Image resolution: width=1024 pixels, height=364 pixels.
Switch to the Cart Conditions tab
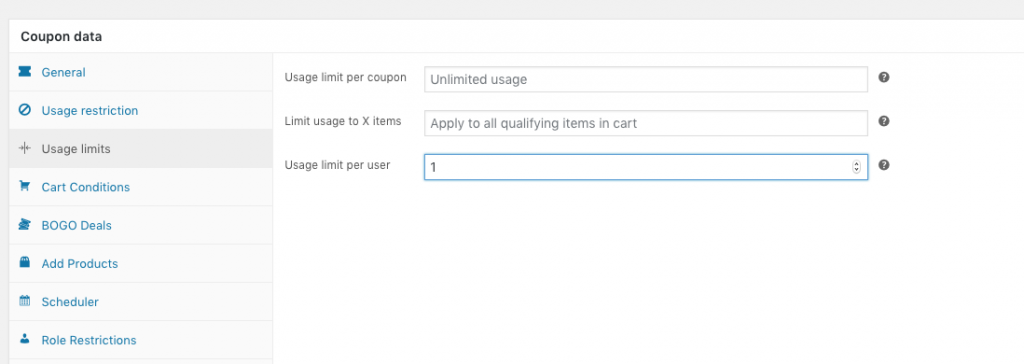140,187
